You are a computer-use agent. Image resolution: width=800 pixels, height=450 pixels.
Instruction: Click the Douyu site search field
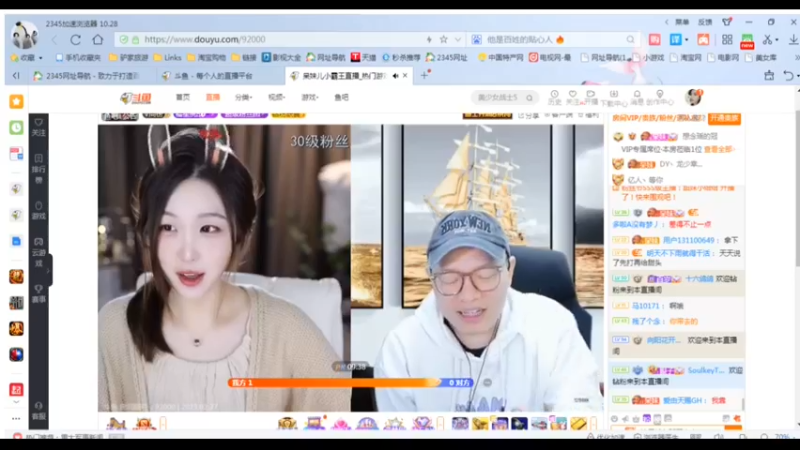[x=504, y=97]
